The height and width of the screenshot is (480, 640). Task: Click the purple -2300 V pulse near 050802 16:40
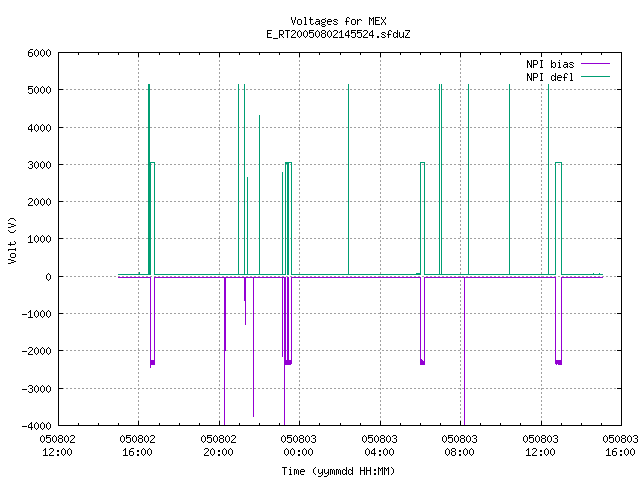(152, 320)
